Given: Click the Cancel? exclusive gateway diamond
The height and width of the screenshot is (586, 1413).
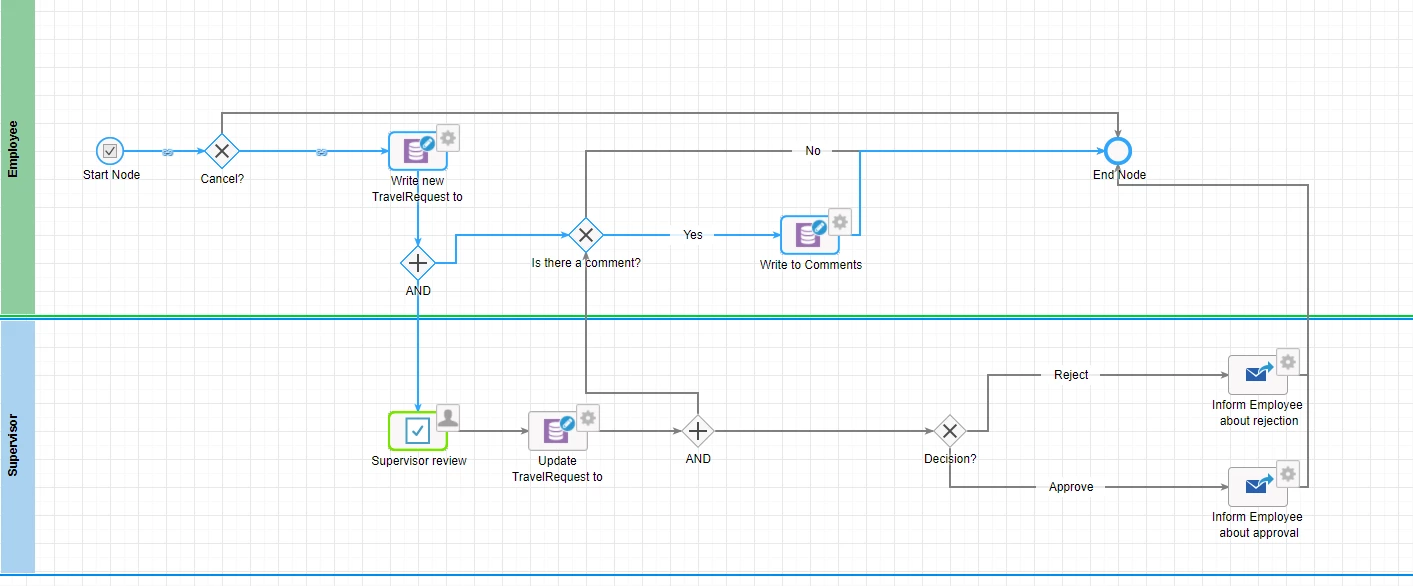Looking at the screenshot, I should 222,152.
